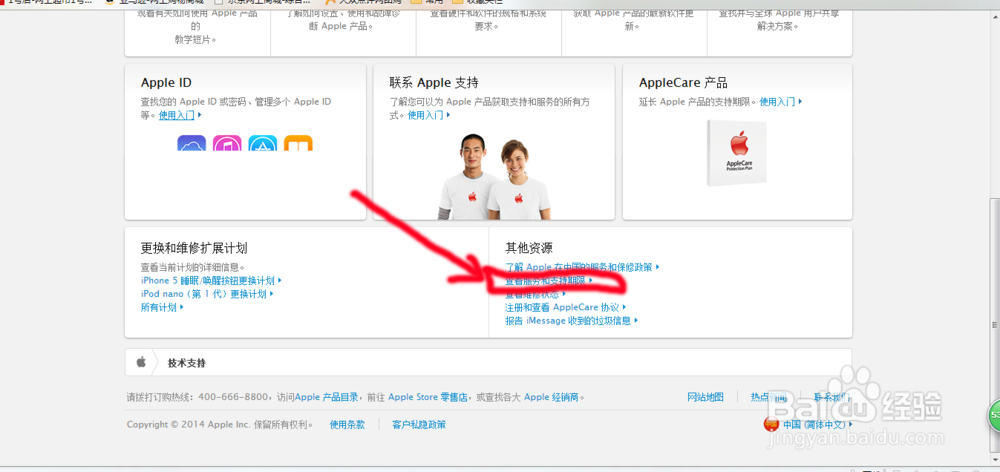Click the Copyright © 2014 Apple Inc. text
The image size is (1000, 472).
pyautogui.click(x=190, y=425)
